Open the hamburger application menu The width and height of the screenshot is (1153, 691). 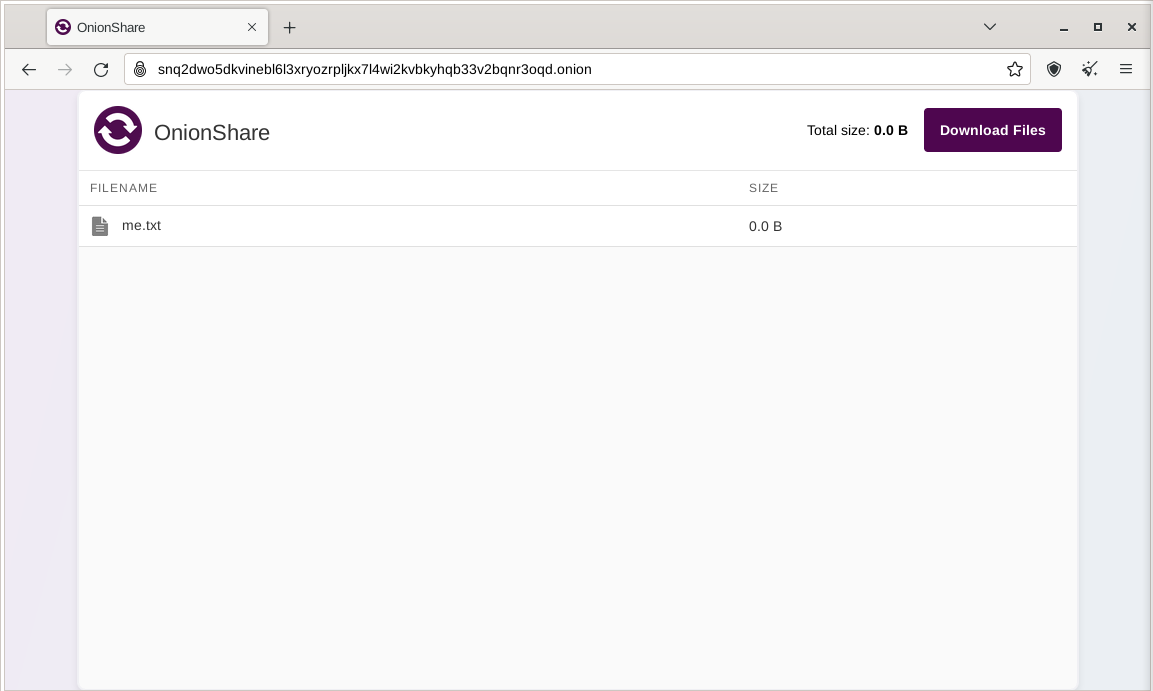1126,69
